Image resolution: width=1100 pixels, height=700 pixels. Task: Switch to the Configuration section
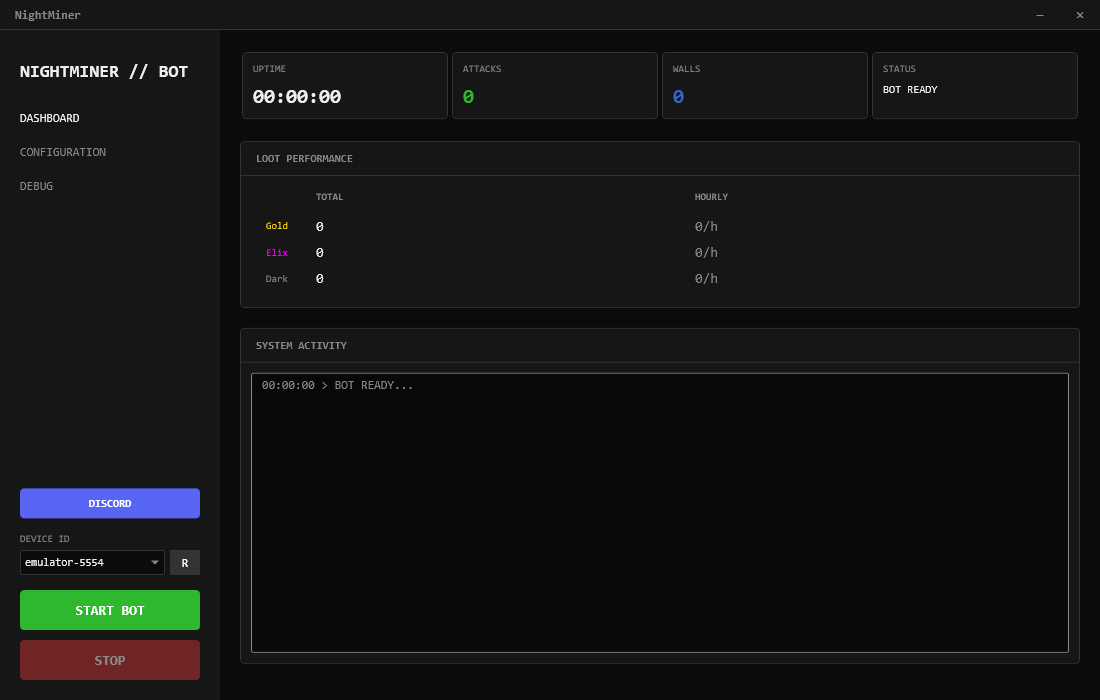pyautogui.click(x=63, y=152)
